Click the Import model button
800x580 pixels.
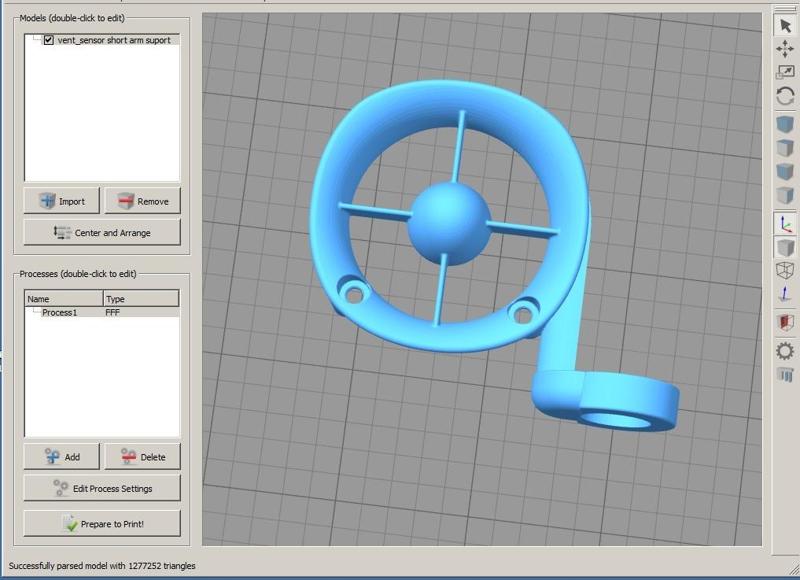tap(62, 201)
